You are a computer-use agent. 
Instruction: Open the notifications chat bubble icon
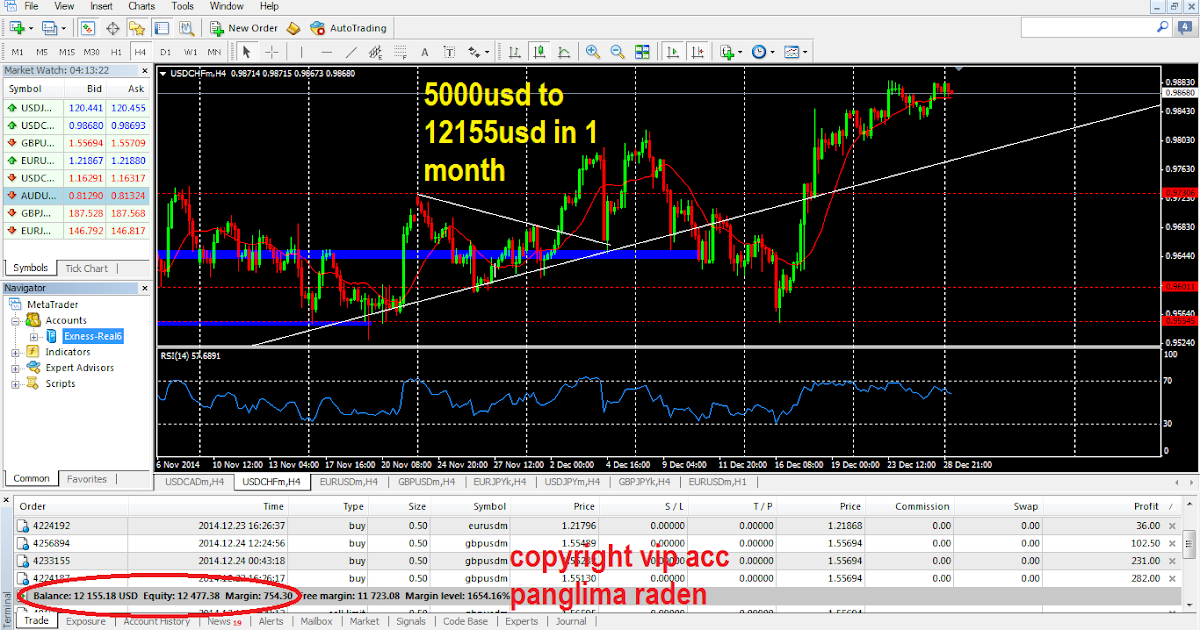[1186, 28]
